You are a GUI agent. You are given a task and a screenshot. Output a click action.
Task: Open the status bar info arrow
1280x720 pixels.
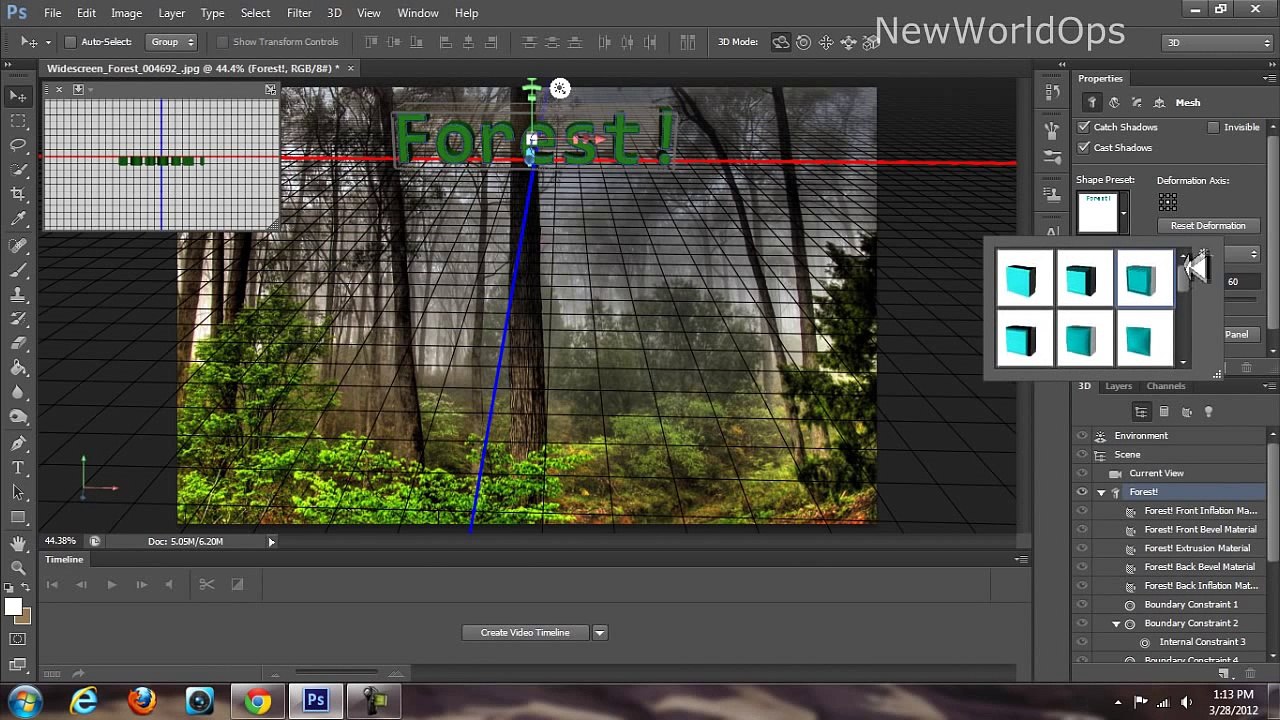[271, 542]
